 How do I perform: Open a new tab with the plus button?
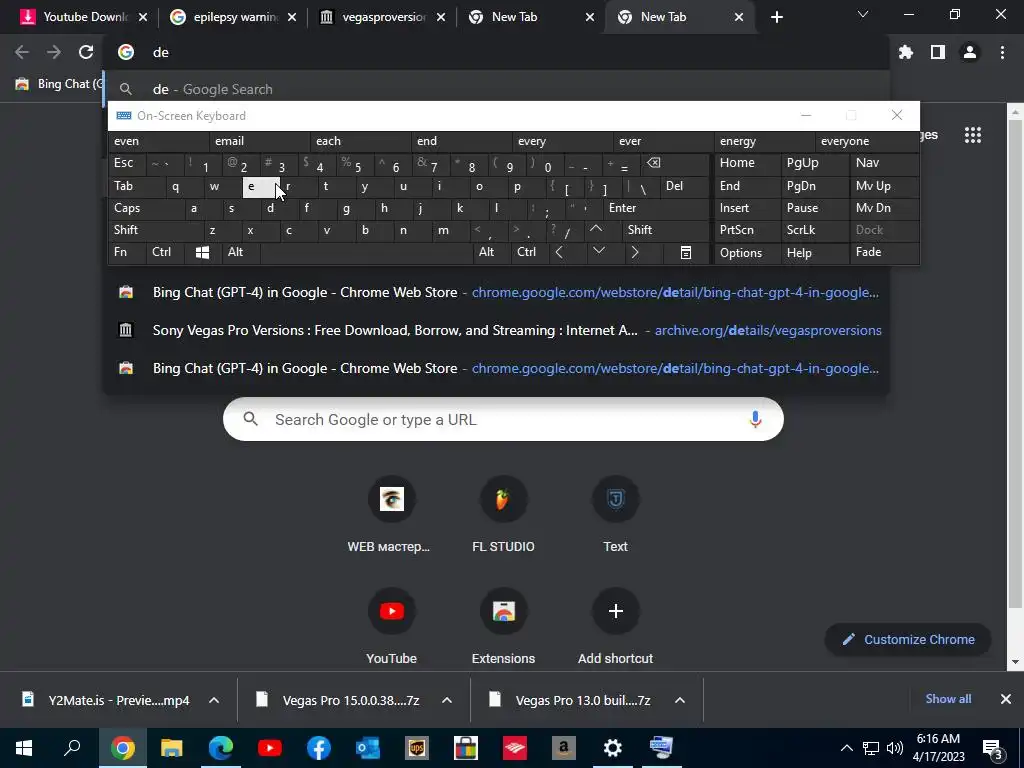click(x=776, y=17)
